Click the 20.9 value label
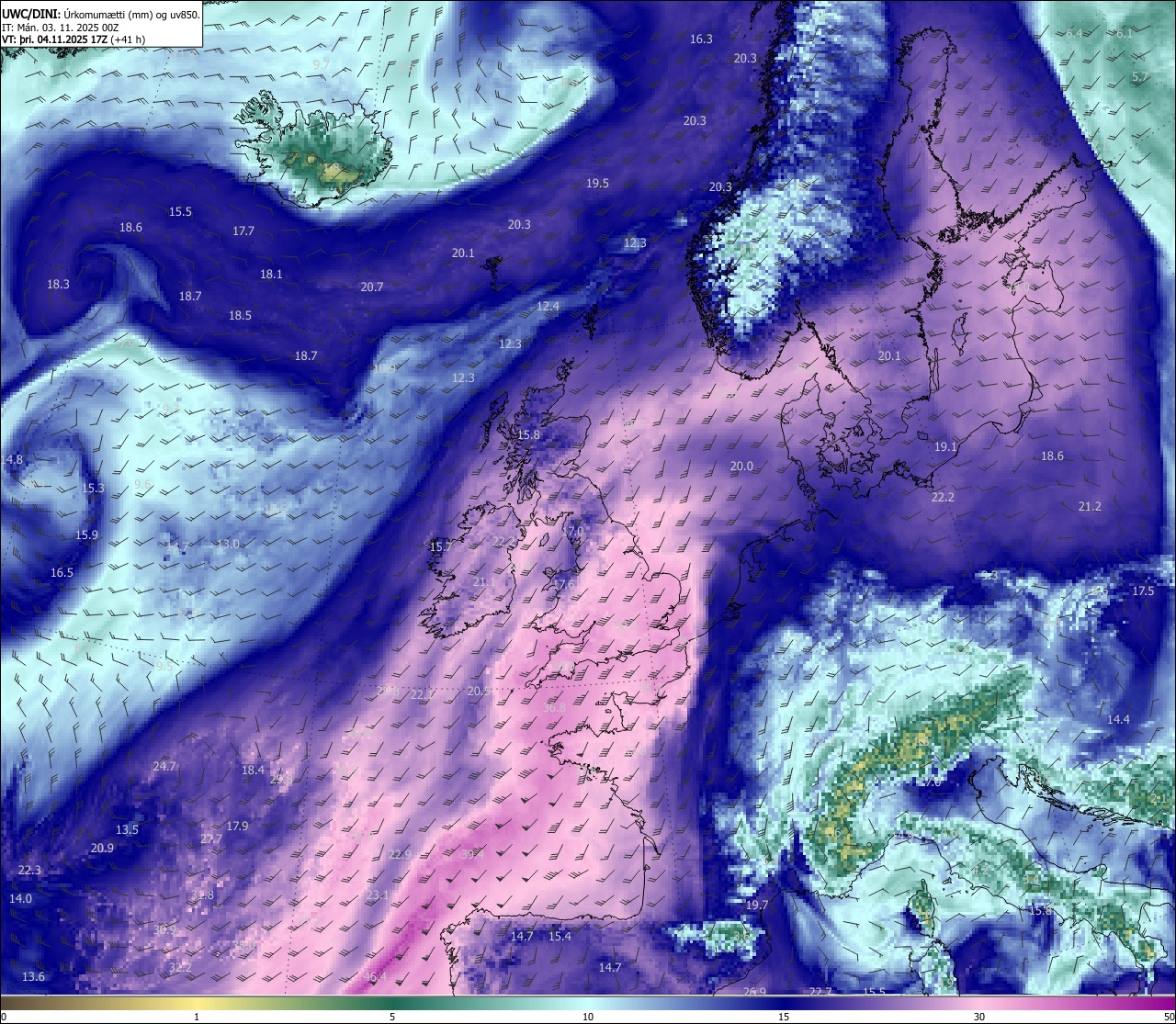The height and width of the screenshot is (1024, 1176). (102, 849)
